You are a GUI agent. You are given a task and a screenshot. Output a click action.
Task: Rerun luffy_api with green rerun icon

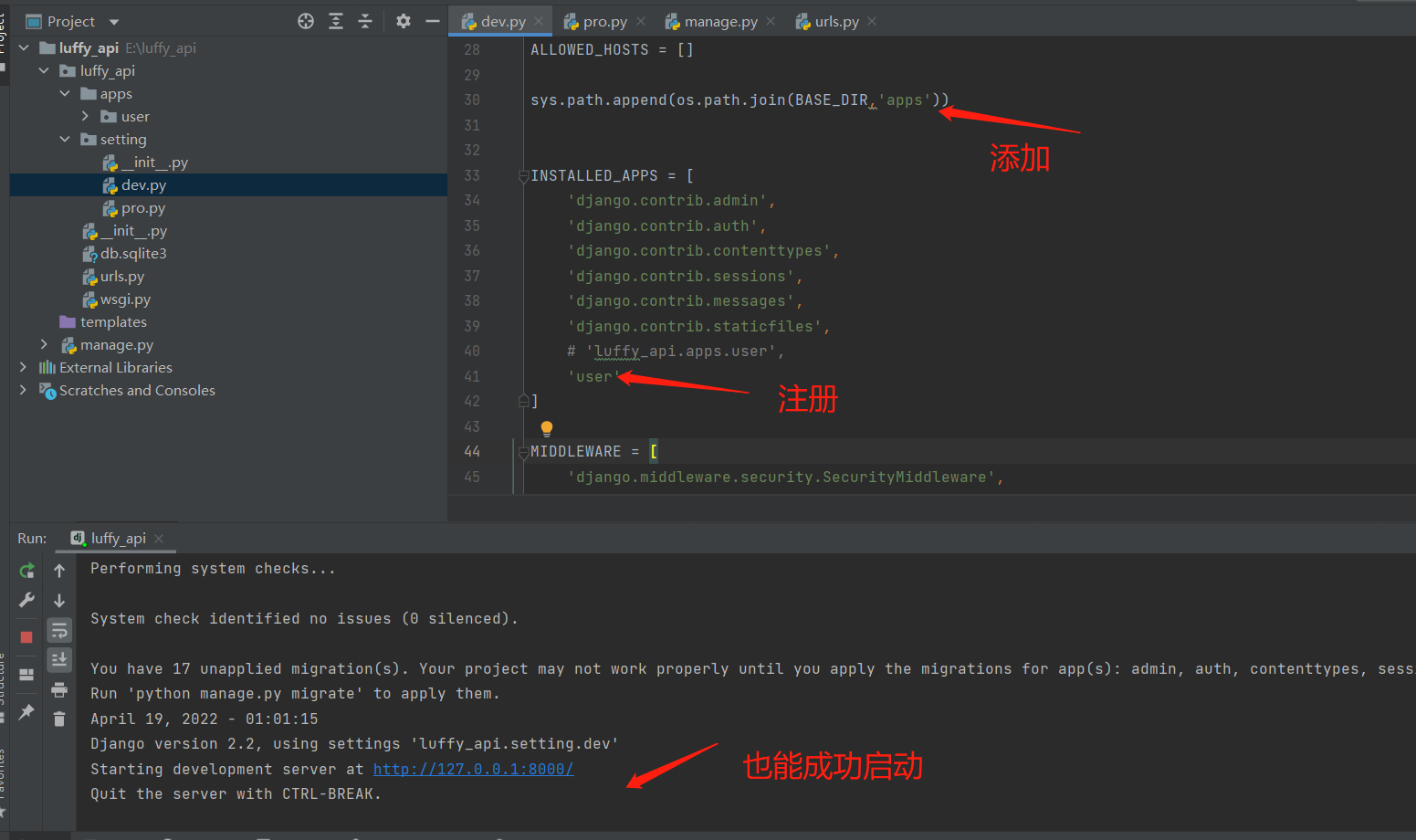point(26,571)
